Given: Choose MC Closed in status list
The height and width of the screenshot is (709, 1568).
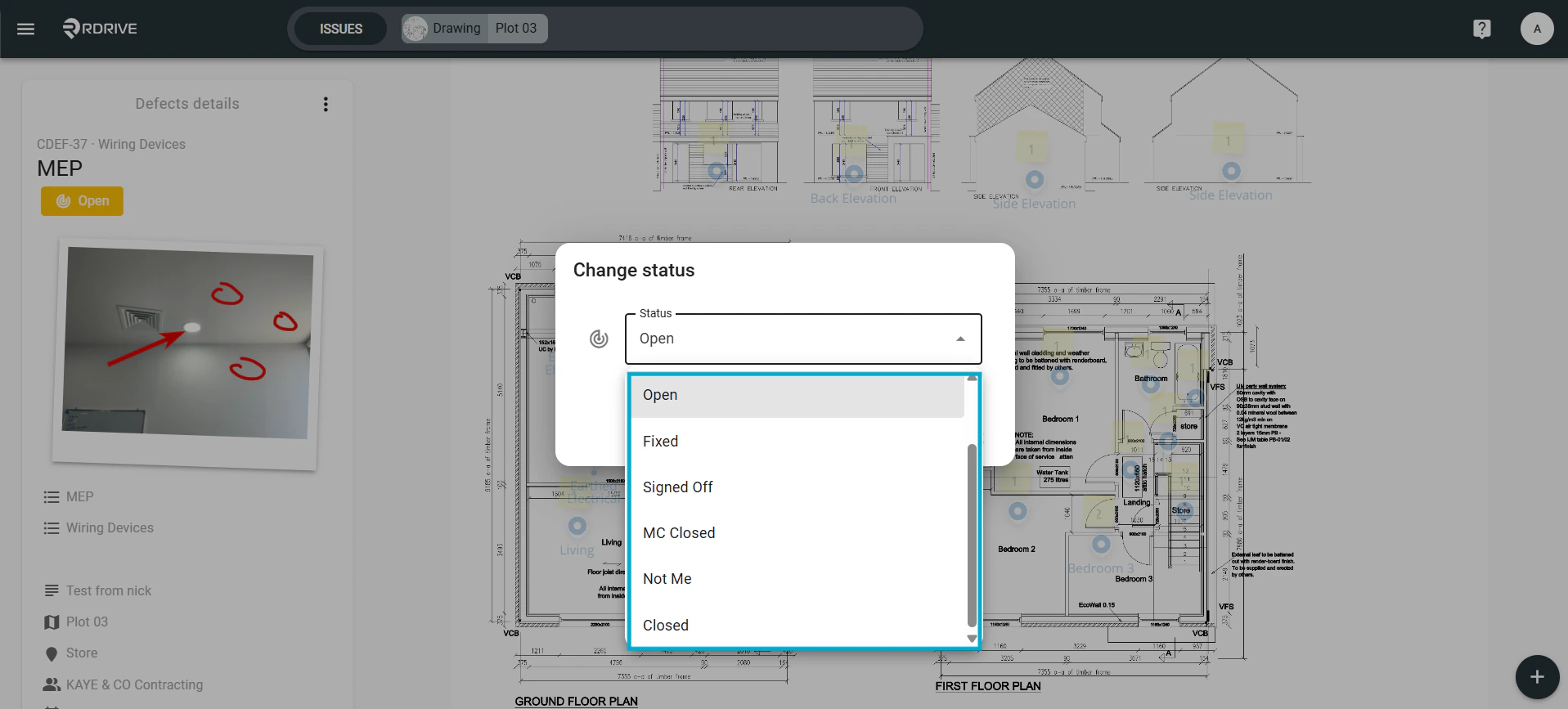Looking at the screenshot, I should (797, 533).
